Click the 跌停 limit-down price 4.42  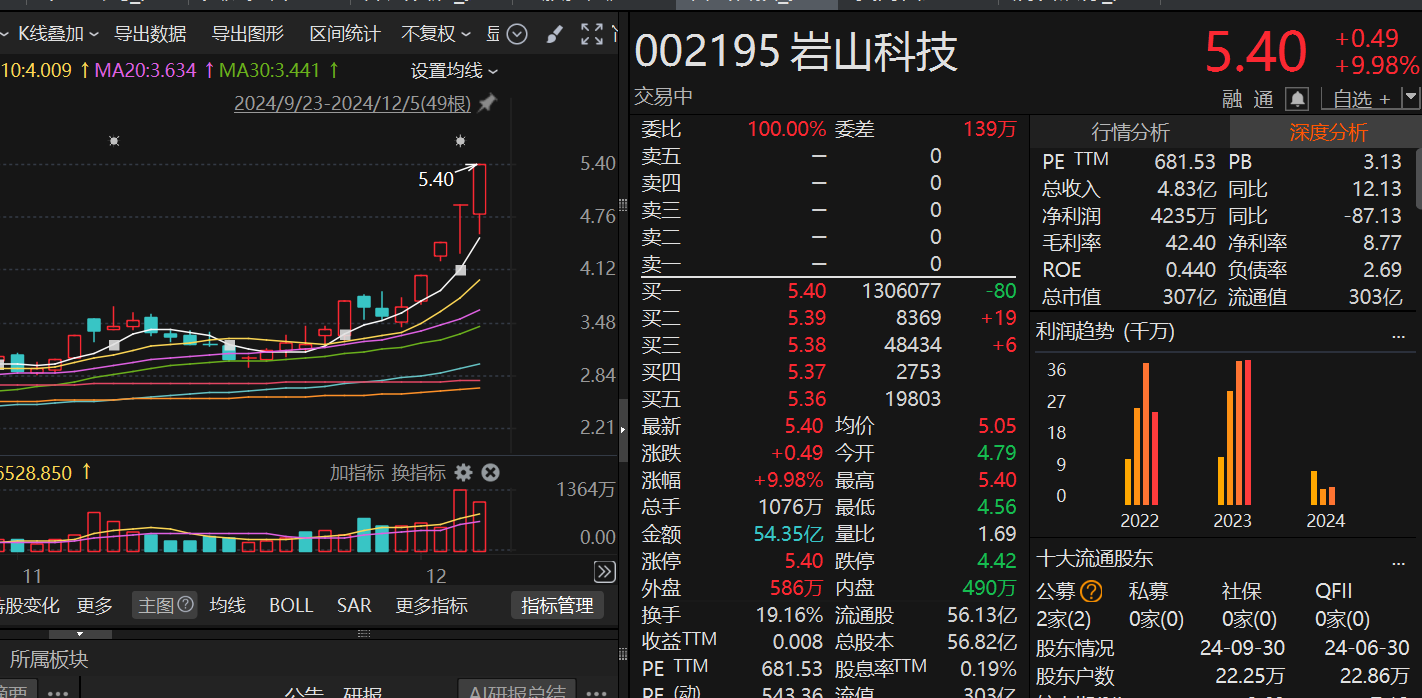pos(997,561)
